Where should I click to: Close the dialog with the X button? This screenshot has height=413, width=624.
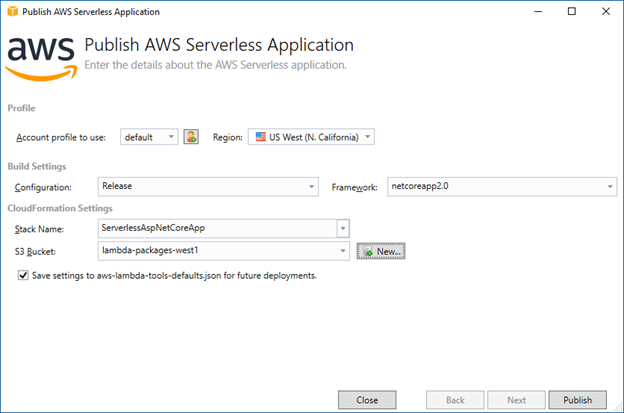coord(606,11)
